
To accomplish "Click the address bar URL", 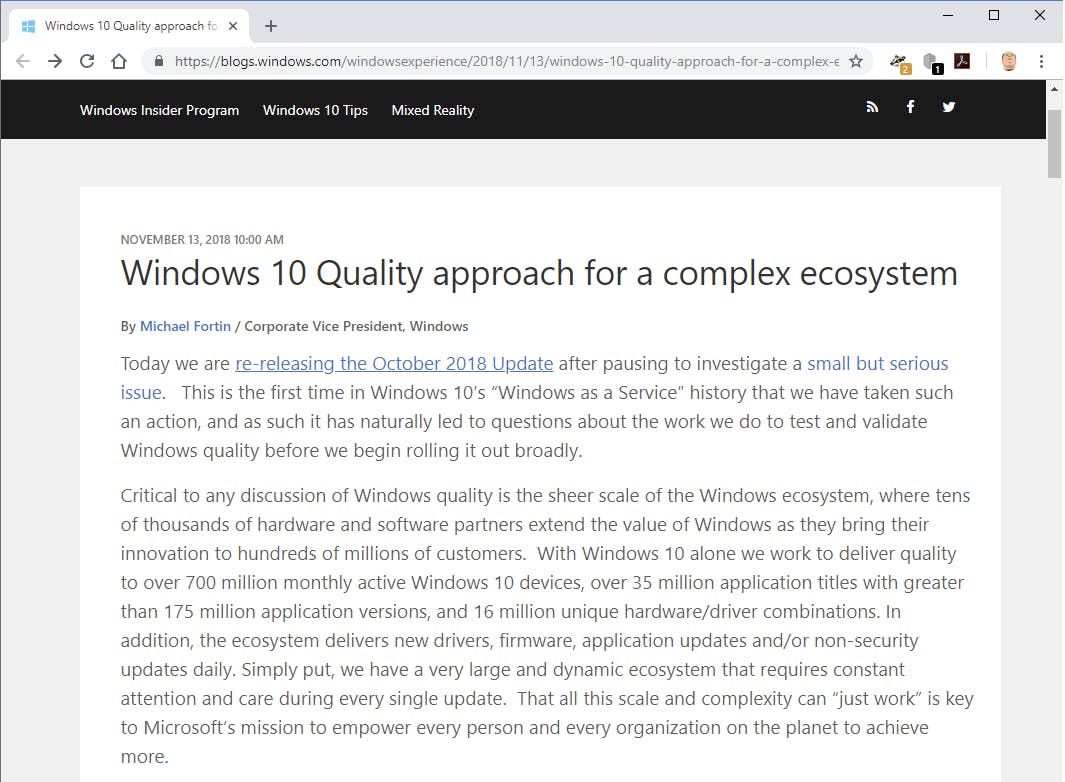I will pyautogui.click(x=506, y=61).
